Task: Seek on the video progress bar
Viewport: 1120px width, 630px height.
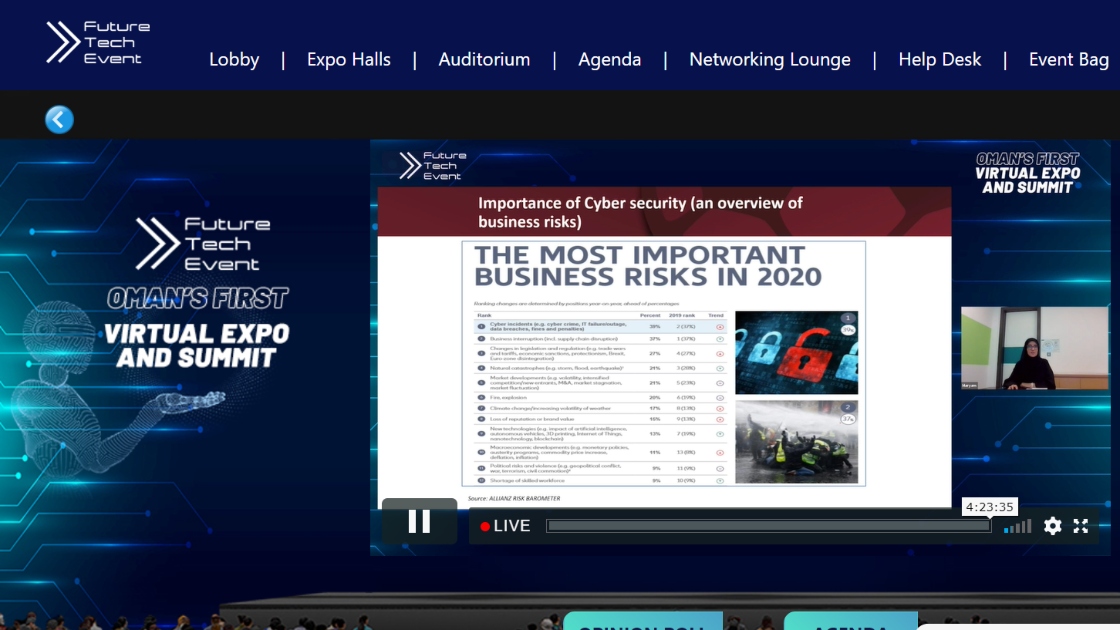Action: [x=767, y=526]
